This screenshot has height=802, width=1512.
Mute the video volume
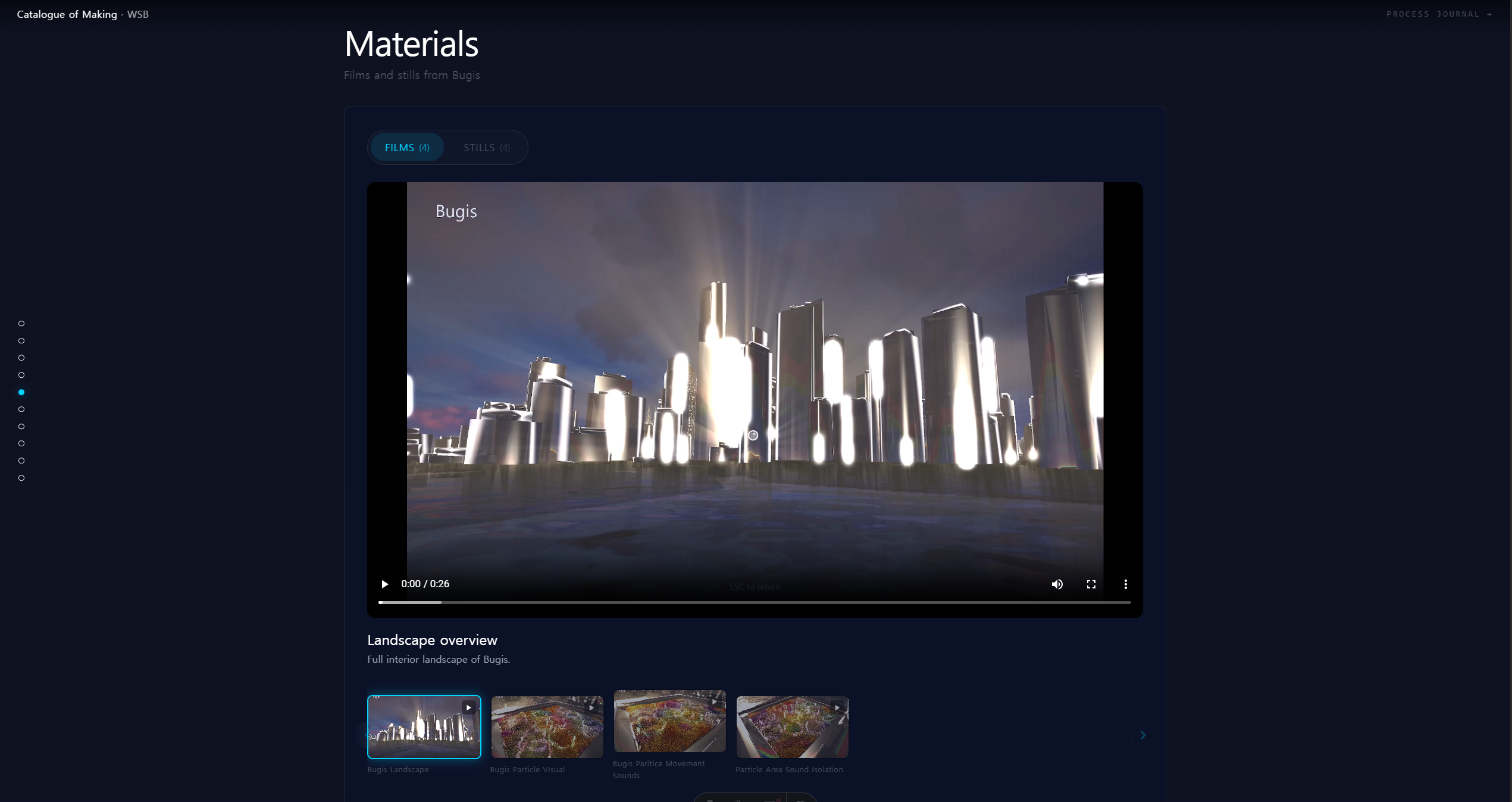point(1057,584)
